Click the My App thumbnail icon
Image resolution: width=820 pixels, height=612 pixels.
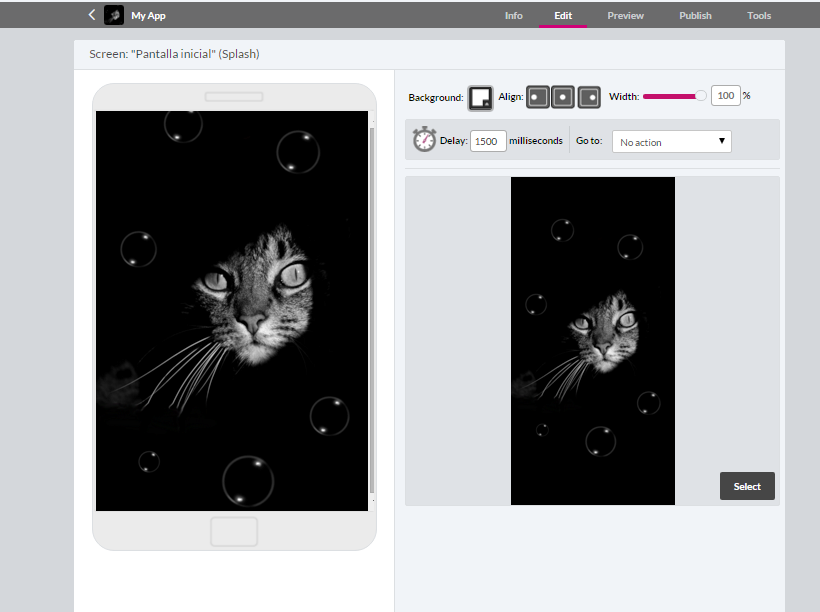(x=114, y=15)
